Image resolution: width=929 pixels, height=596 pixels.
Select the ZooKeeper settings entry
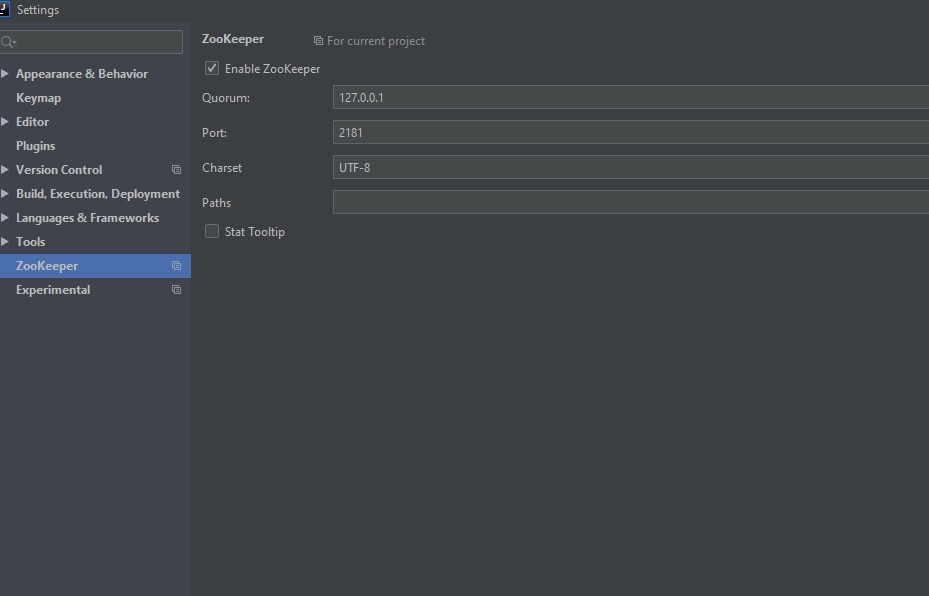point(95,266)
